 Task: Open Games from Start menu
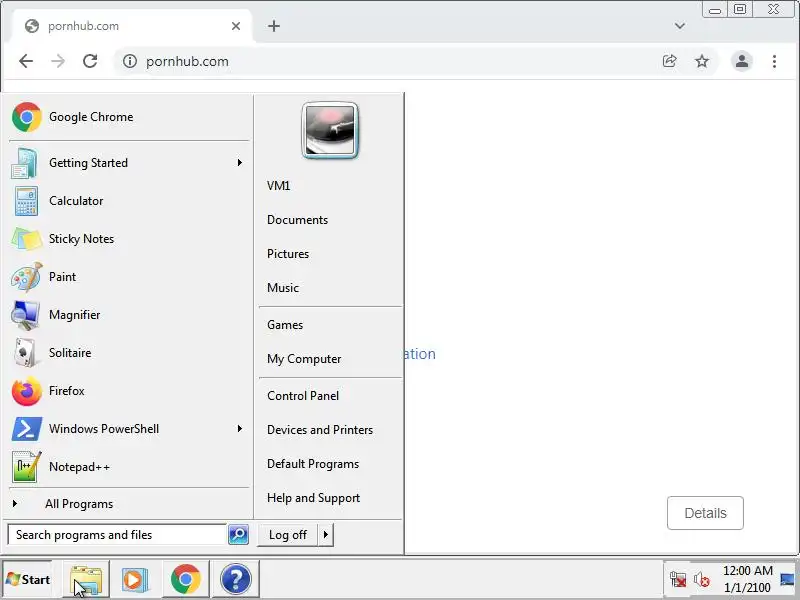[x=285, y=325]
